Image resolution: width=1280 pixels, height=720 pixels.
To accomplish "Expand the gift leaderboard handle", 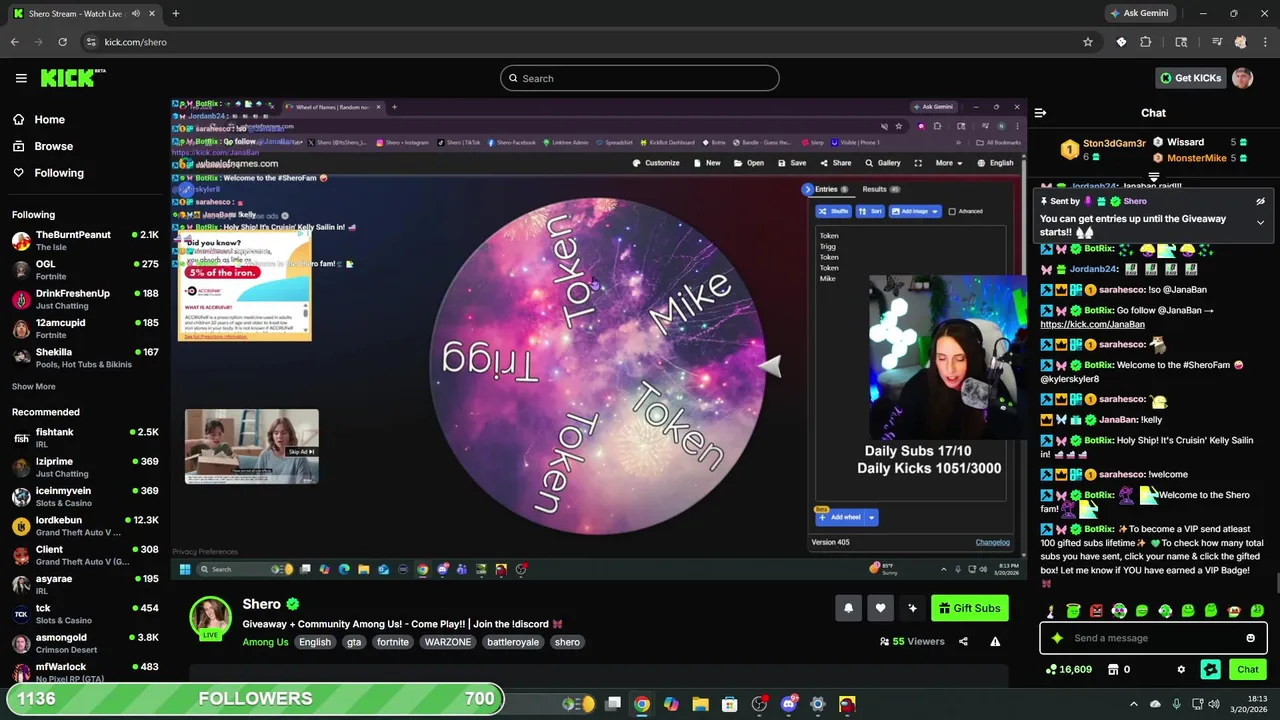I will tap(1154, 177).
